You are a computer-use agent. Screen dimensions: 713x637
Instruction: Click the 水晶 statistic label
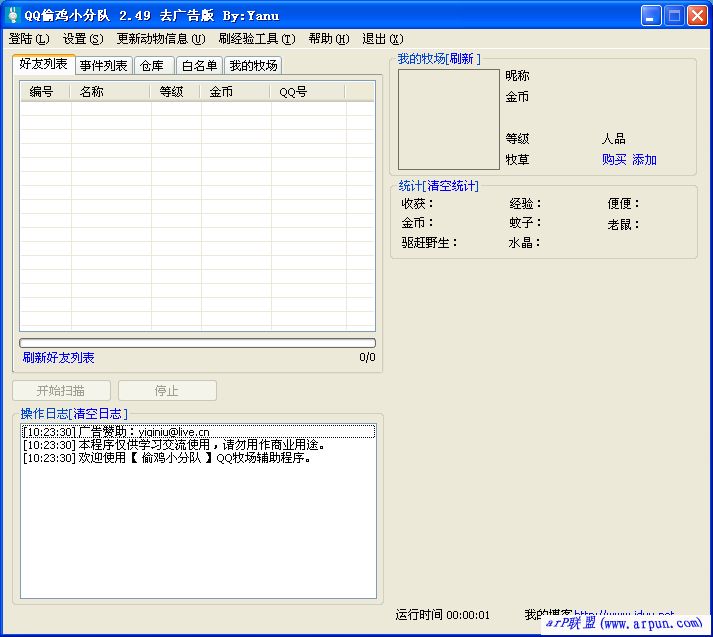pos(525,243)
